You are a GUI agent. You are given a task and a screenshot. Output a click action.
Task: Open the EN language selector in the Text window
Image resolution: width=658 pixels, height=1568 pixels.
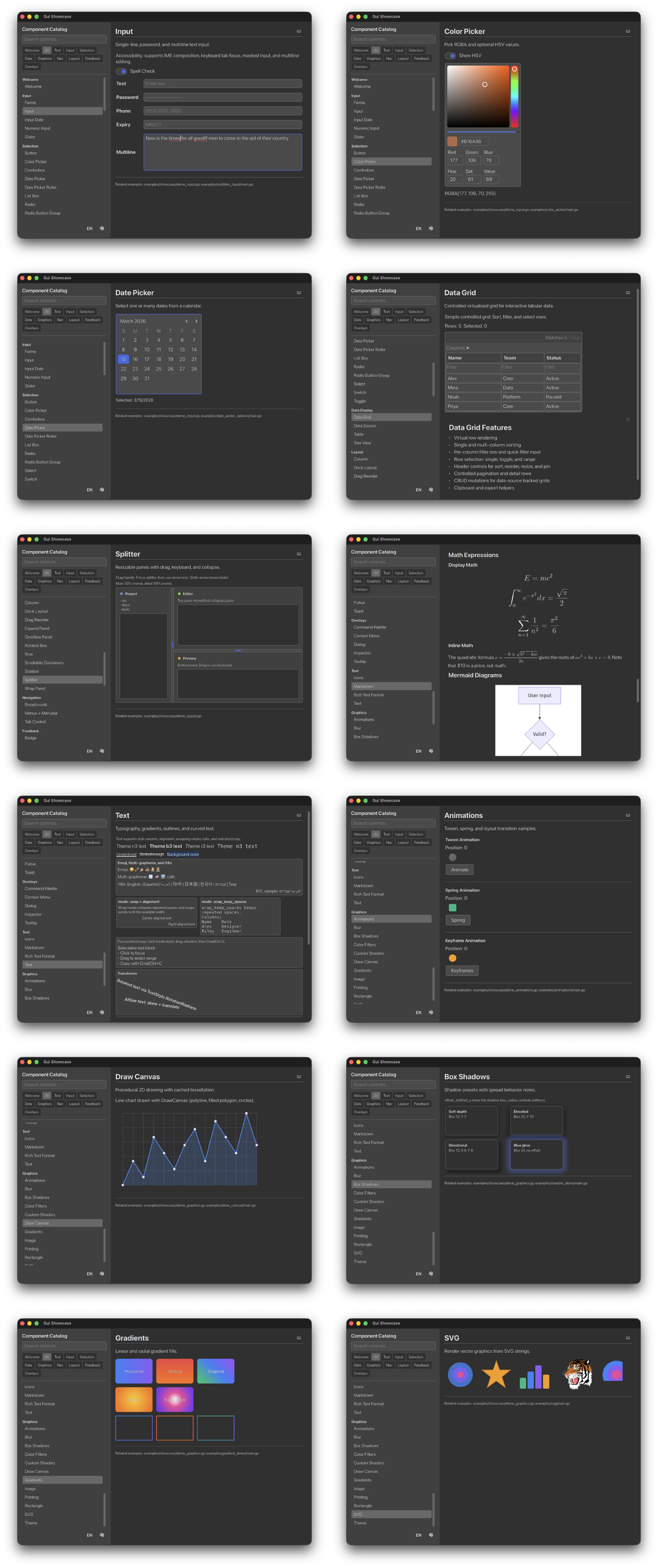(x=89, y=1012)
